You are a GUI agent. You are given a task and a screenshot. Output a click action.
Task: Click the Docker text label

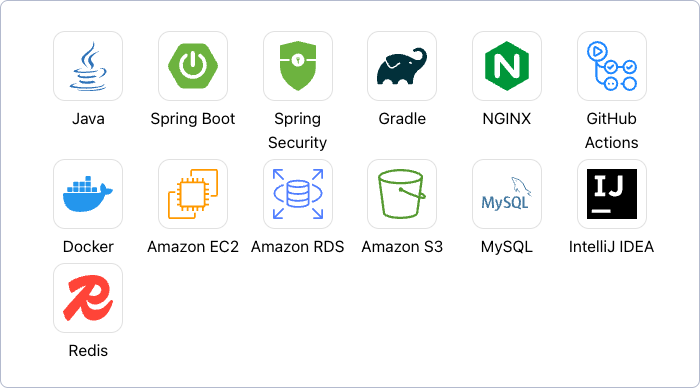(88, 246)
